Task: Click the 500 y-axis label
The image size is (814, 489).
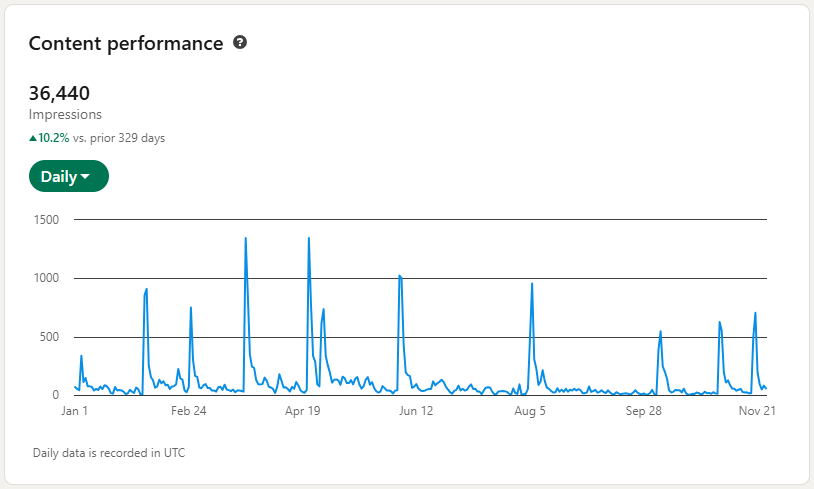Action: click(49, 336)
